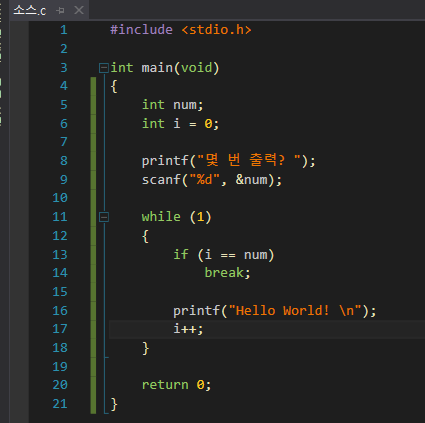The width and height of the screenshot is (425, 423).
Task: Click the closing brace on line 21
Action: click(114, 404)
